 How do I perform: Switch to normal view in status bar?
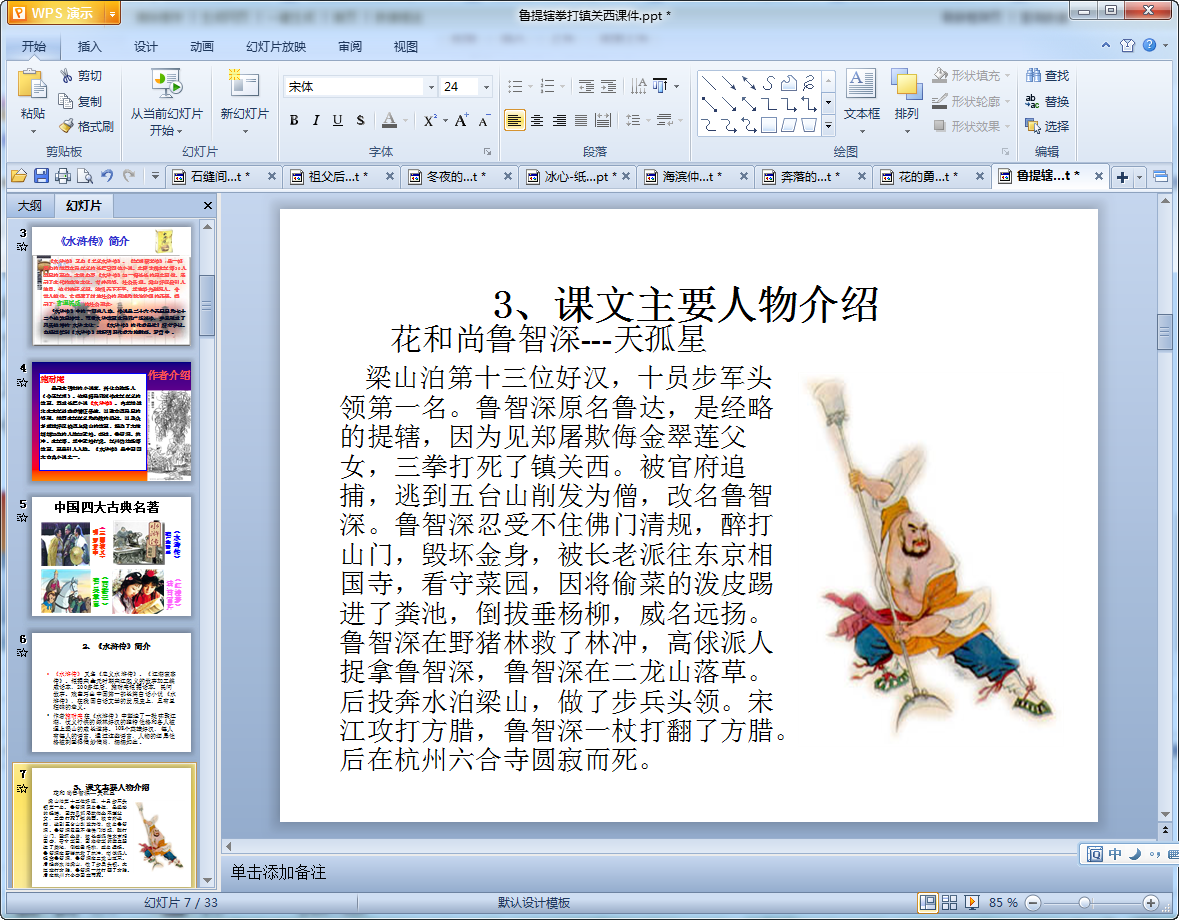coord(927,903)
